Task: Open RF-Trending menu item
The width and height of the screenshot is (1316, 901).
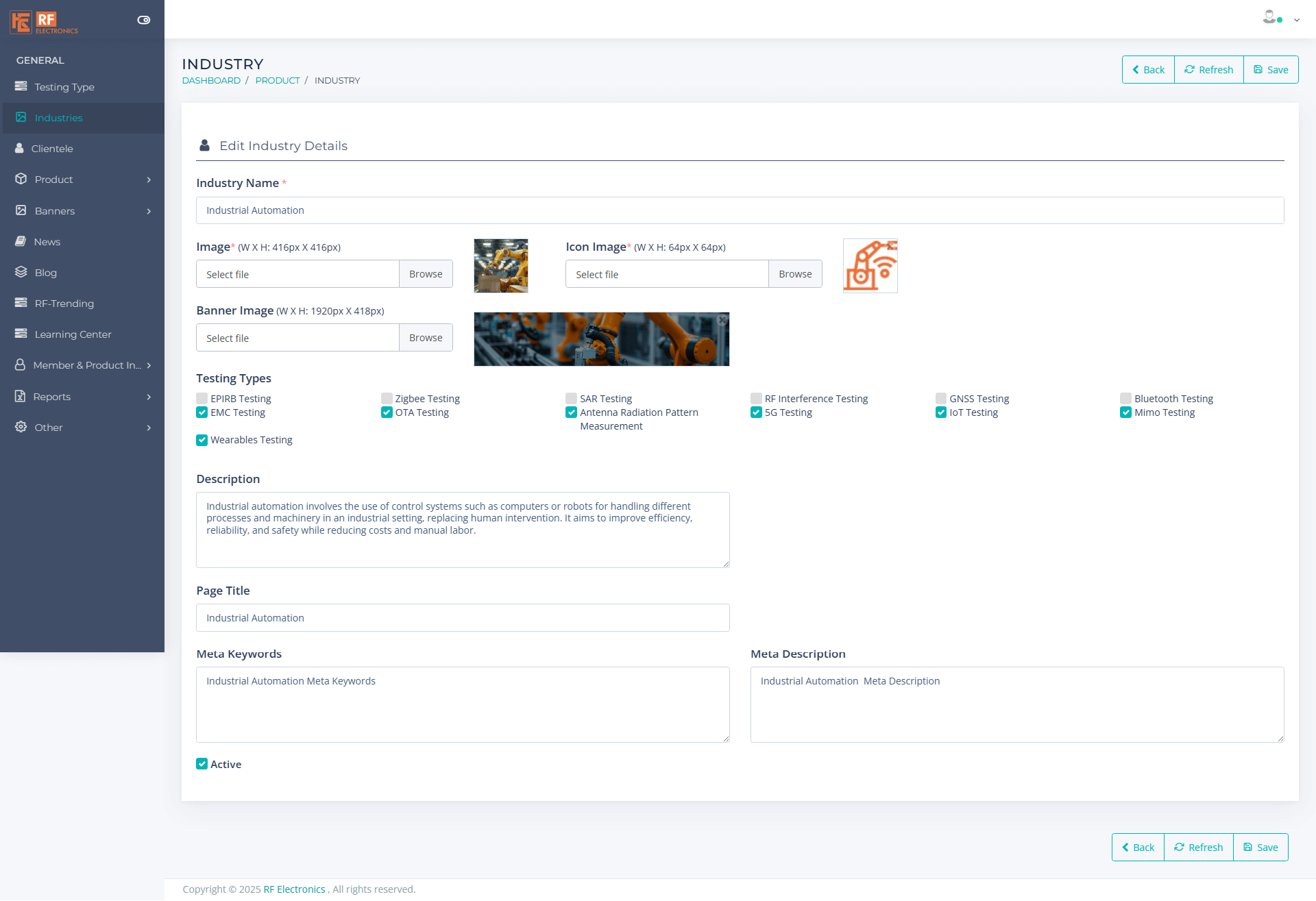Action: point(64,304)
